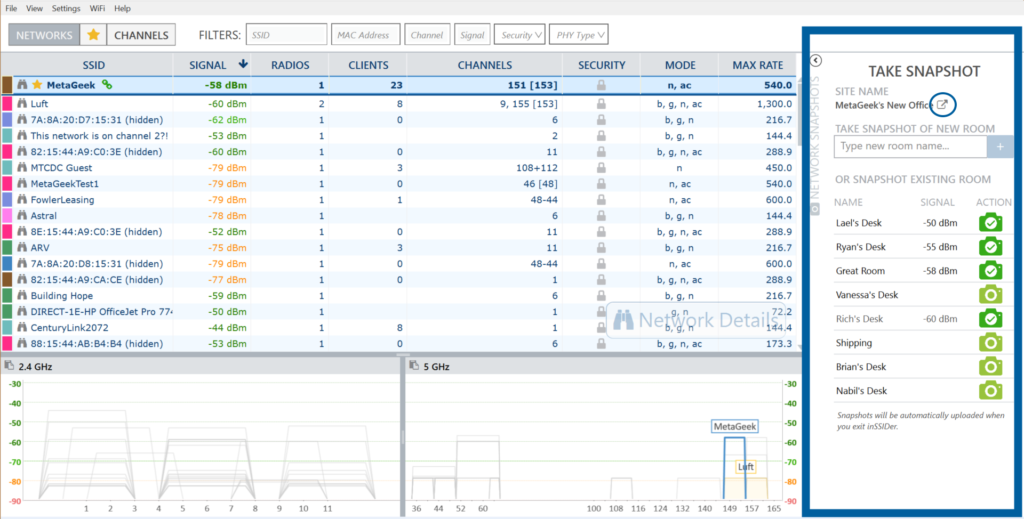Click Great Room signal value -58 dBm
Image resolution: width=1024 pixels, height=519 pixels.
[940, 271]
